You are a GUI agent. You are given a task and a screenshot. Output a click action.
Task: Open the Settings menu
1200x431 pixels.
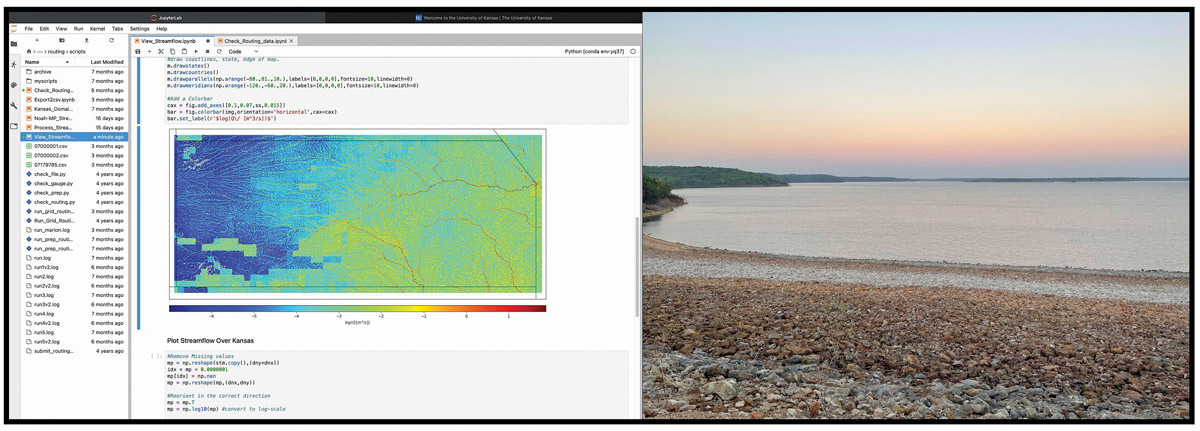(x=139, y=29)
